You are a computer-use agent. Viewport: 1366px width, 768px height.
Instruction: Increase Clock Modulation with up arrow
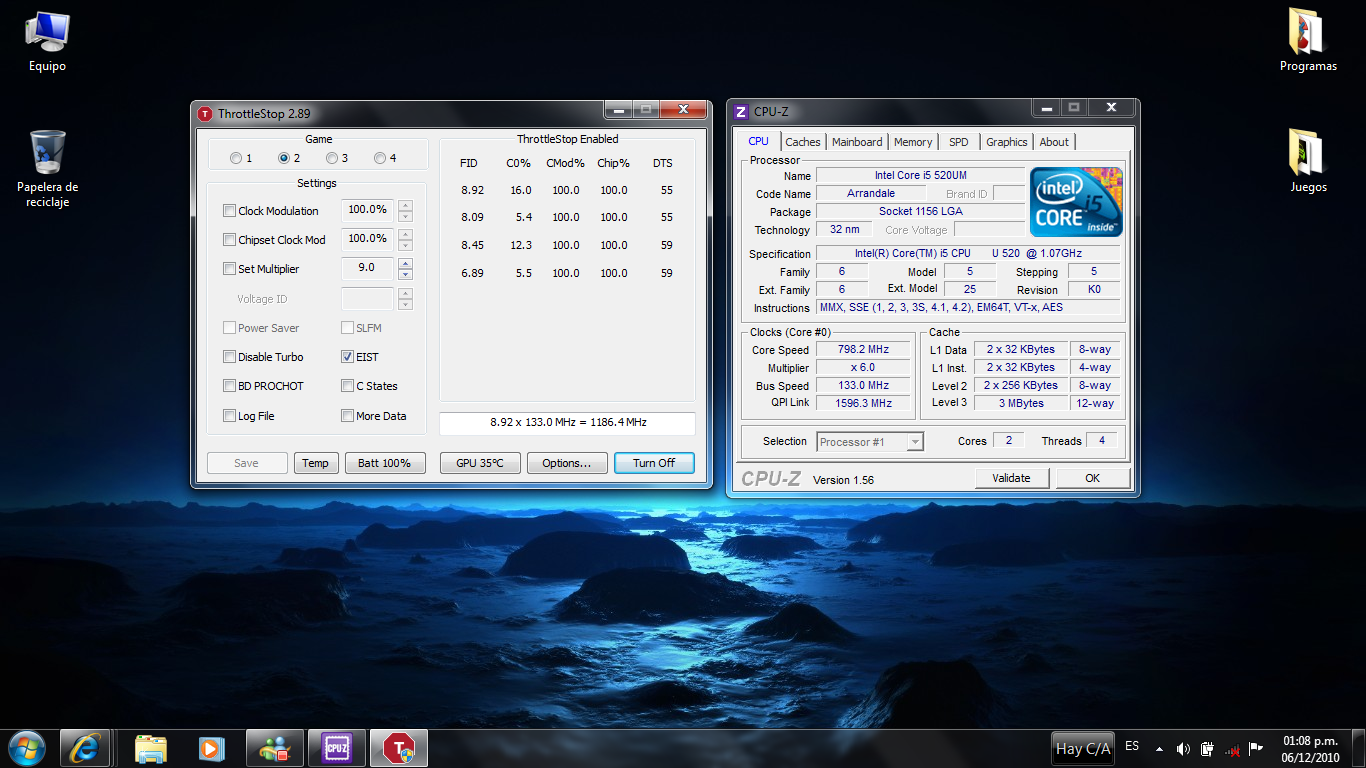405,205
